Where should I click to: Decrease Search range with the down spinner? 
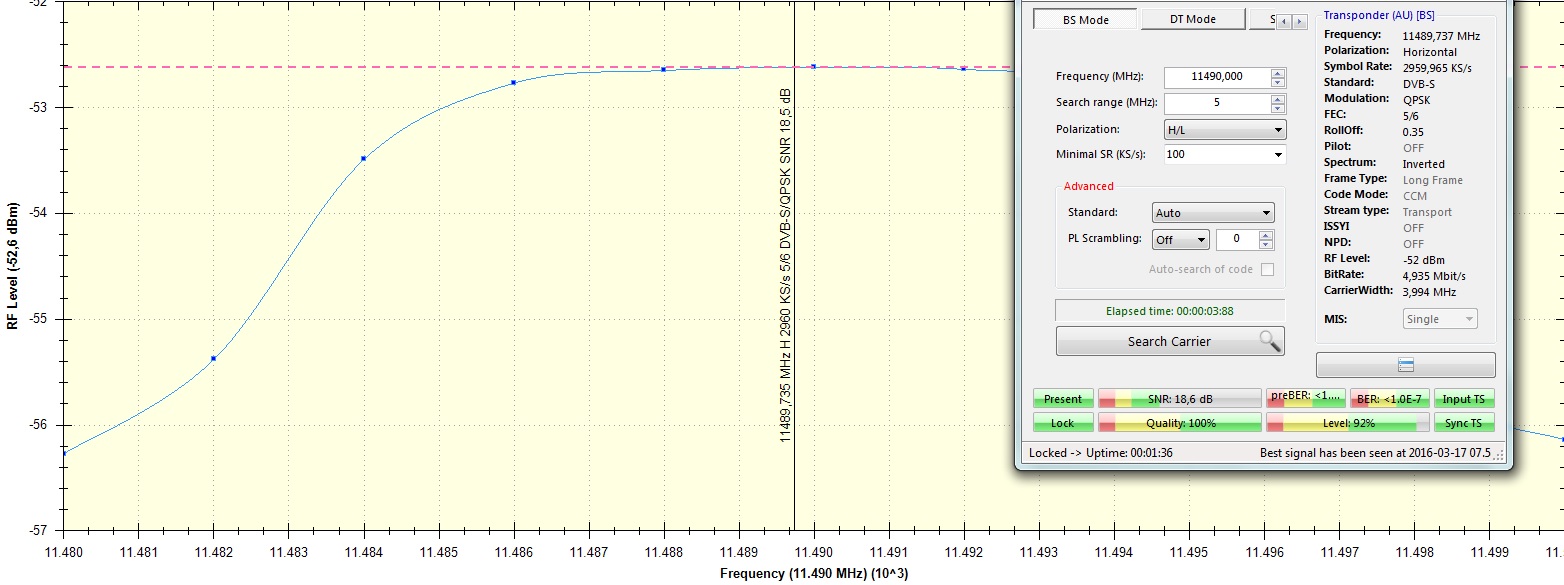coord(1278,108)
